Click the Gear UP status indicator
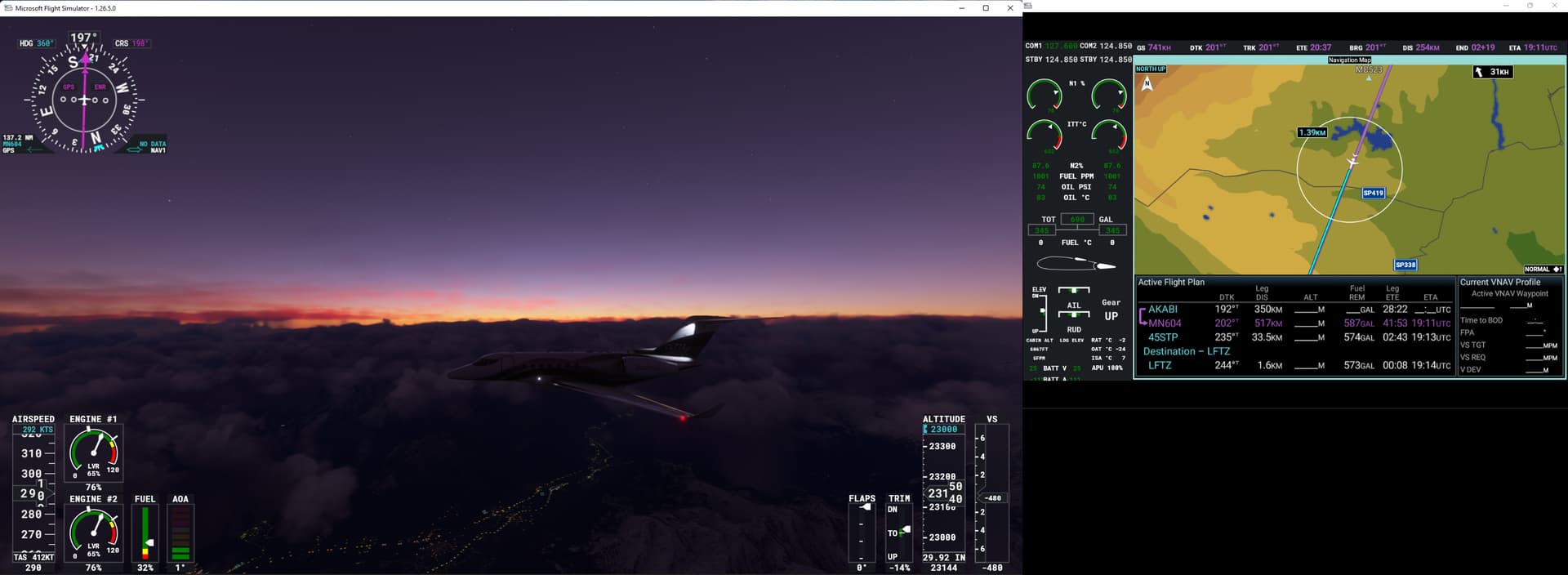1568x575 pixels. [x=1111, y=310]
